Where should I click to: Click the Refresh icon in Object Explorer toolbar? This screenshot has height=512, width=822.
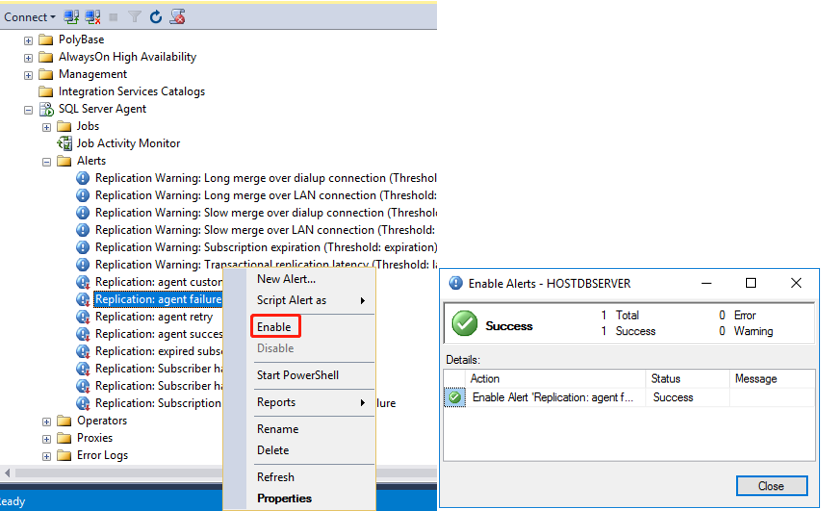[156, 17]
